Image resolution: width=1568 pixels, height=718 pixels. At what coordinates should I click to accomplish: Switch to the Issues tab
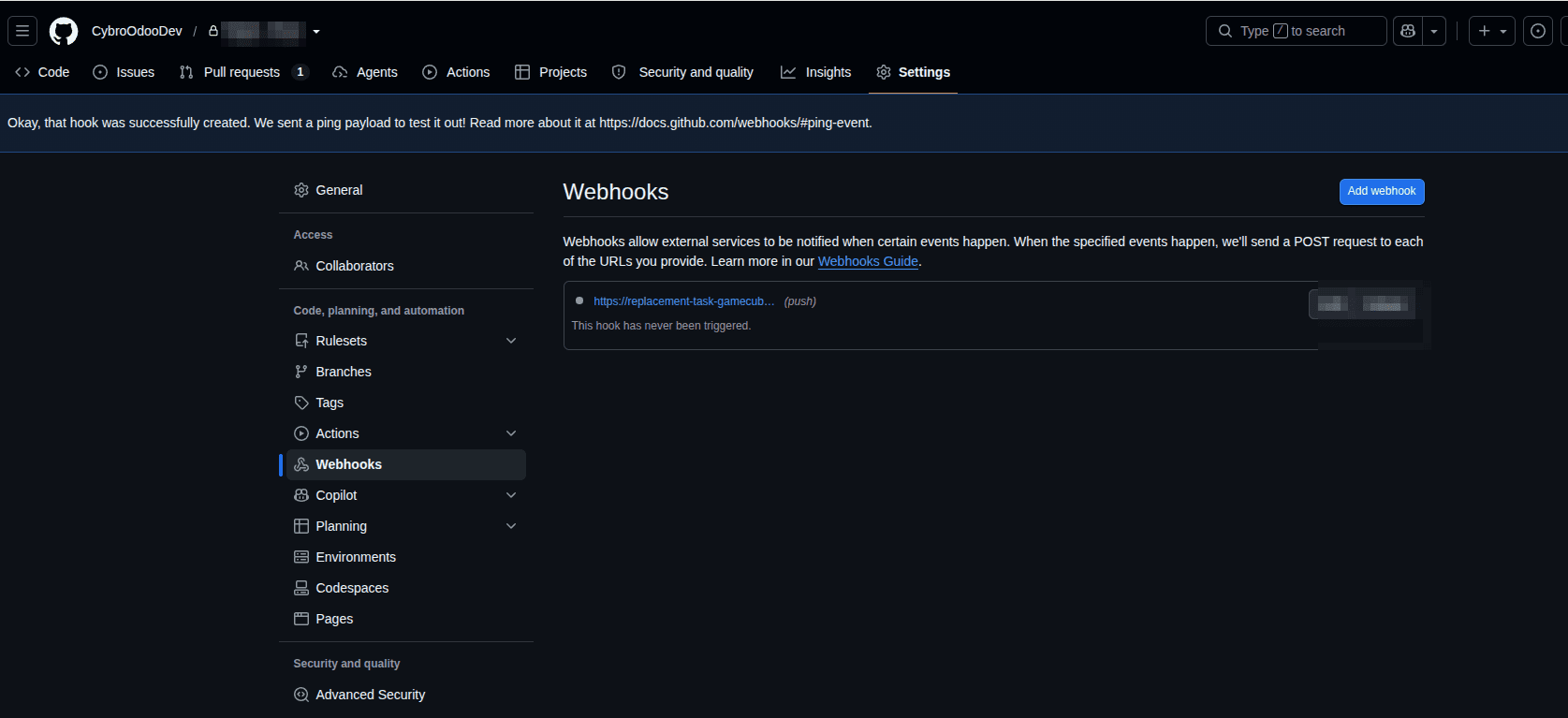pos(124,72)
